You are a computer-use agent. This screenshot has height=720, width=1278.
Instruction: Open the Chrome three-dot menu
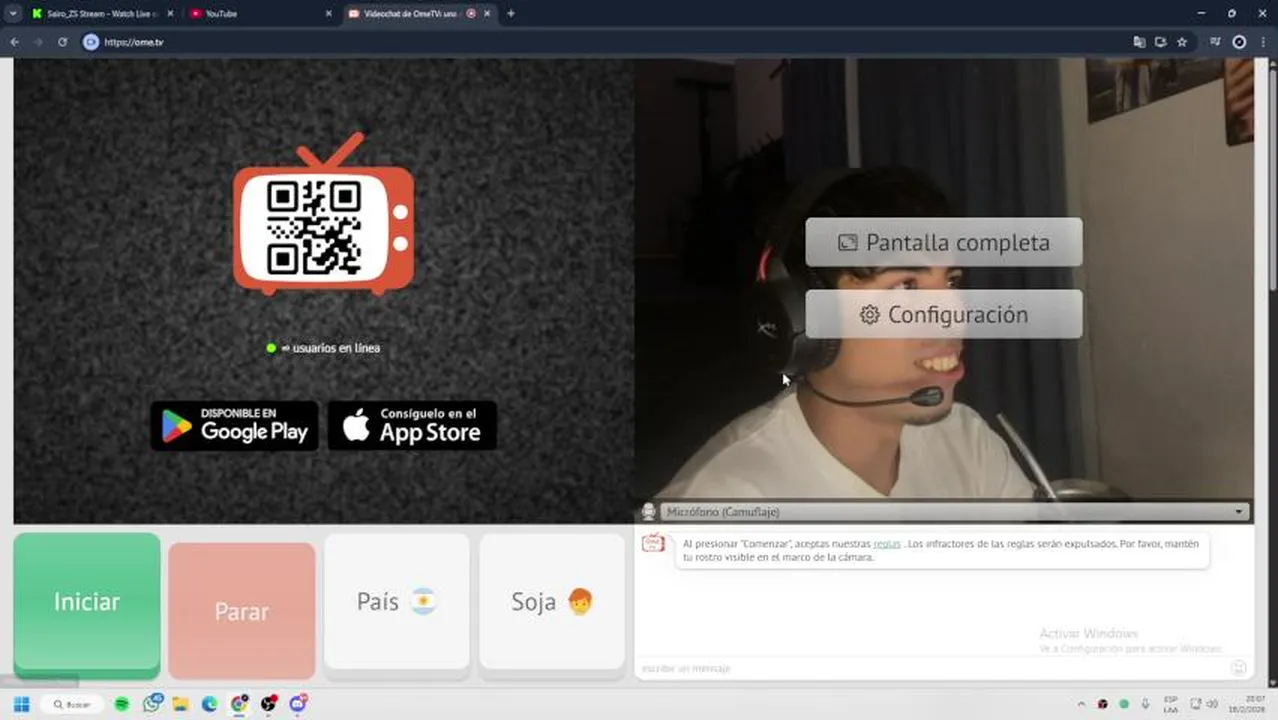1264,42
